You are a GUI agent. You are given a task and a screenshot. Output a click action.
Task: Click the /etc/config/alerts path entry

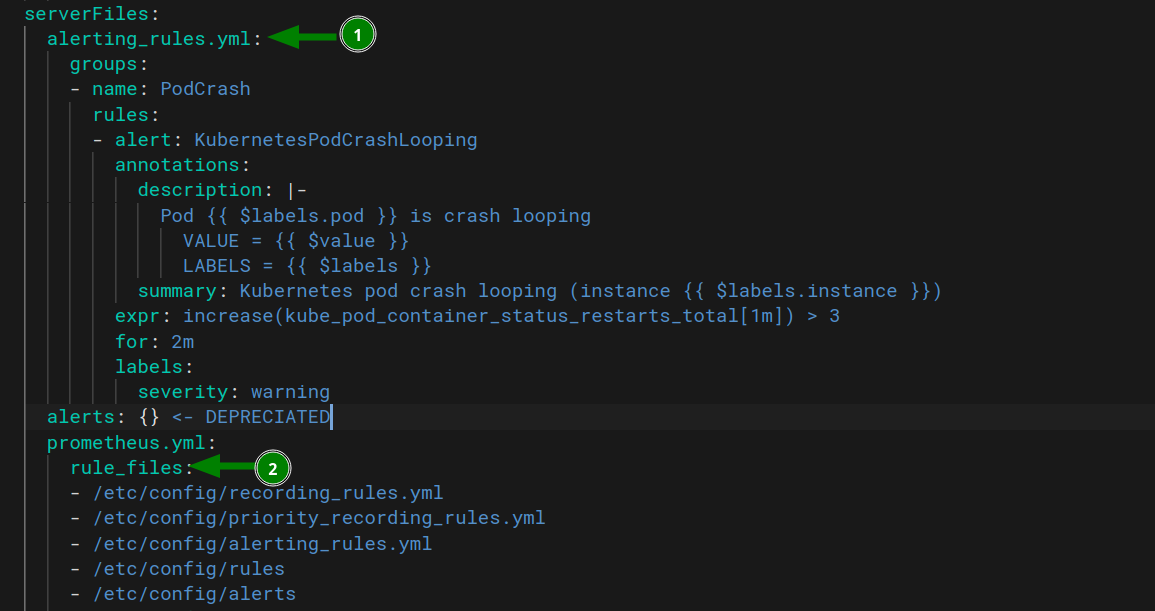pyautogui.click(x=194, y=594)
